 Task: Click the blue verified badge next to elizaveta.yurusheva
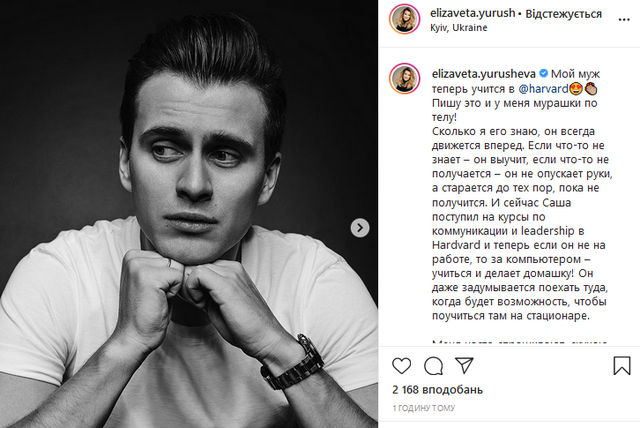coord(543,73)
